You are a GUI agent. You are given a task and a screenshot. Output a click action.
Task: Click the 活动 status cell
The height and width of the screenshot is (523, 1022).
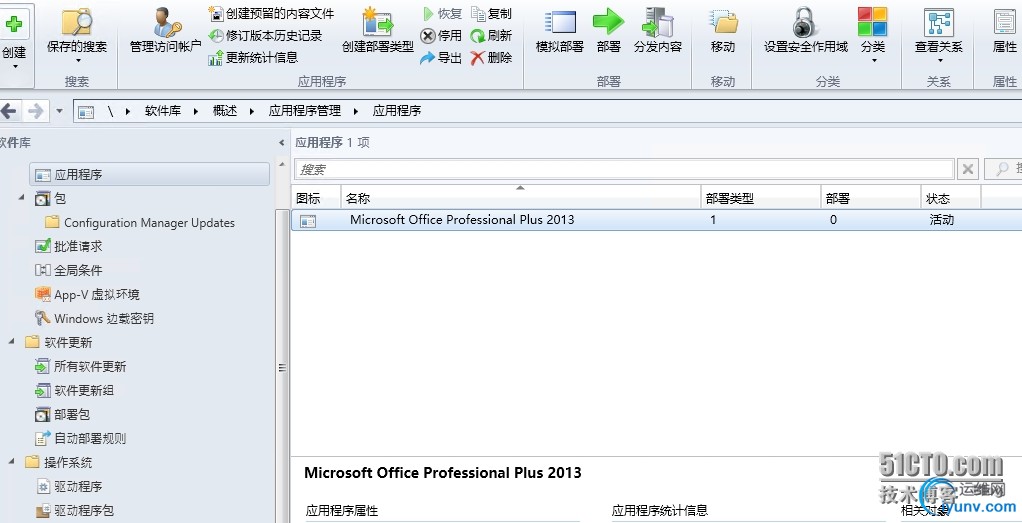[x=942, y=220]
